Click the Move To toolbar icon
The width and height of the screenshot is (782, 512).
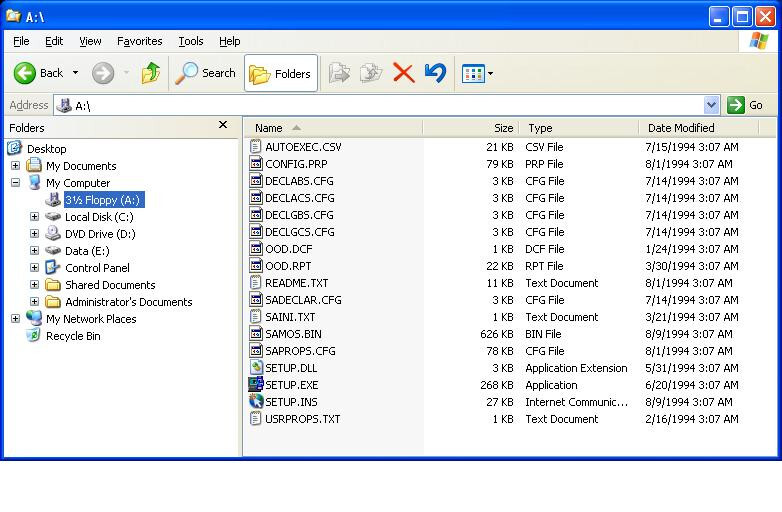tap(339, 73)
